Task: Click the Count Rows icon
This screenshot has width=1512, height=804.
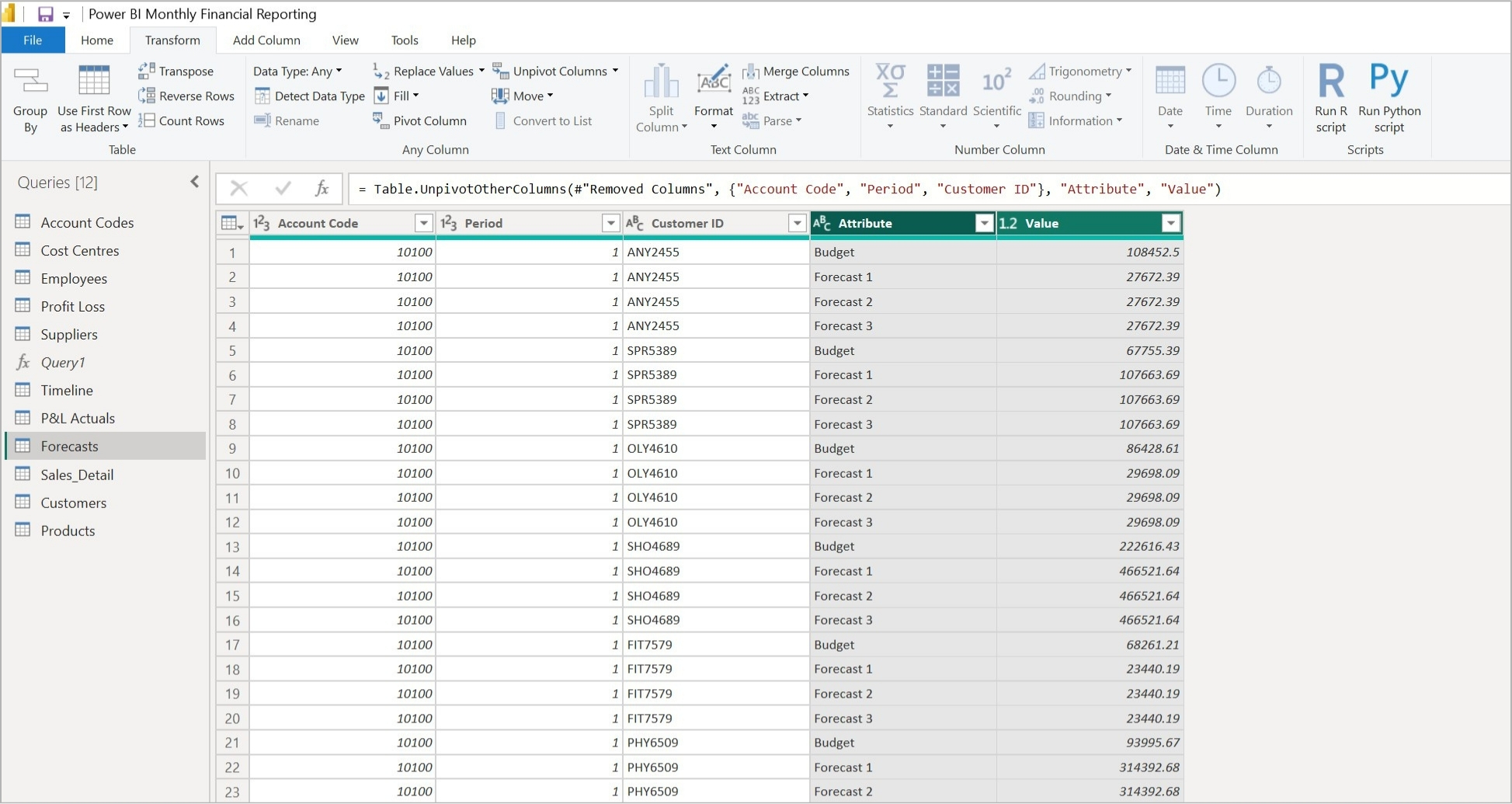Action: [x=146, y=120]
